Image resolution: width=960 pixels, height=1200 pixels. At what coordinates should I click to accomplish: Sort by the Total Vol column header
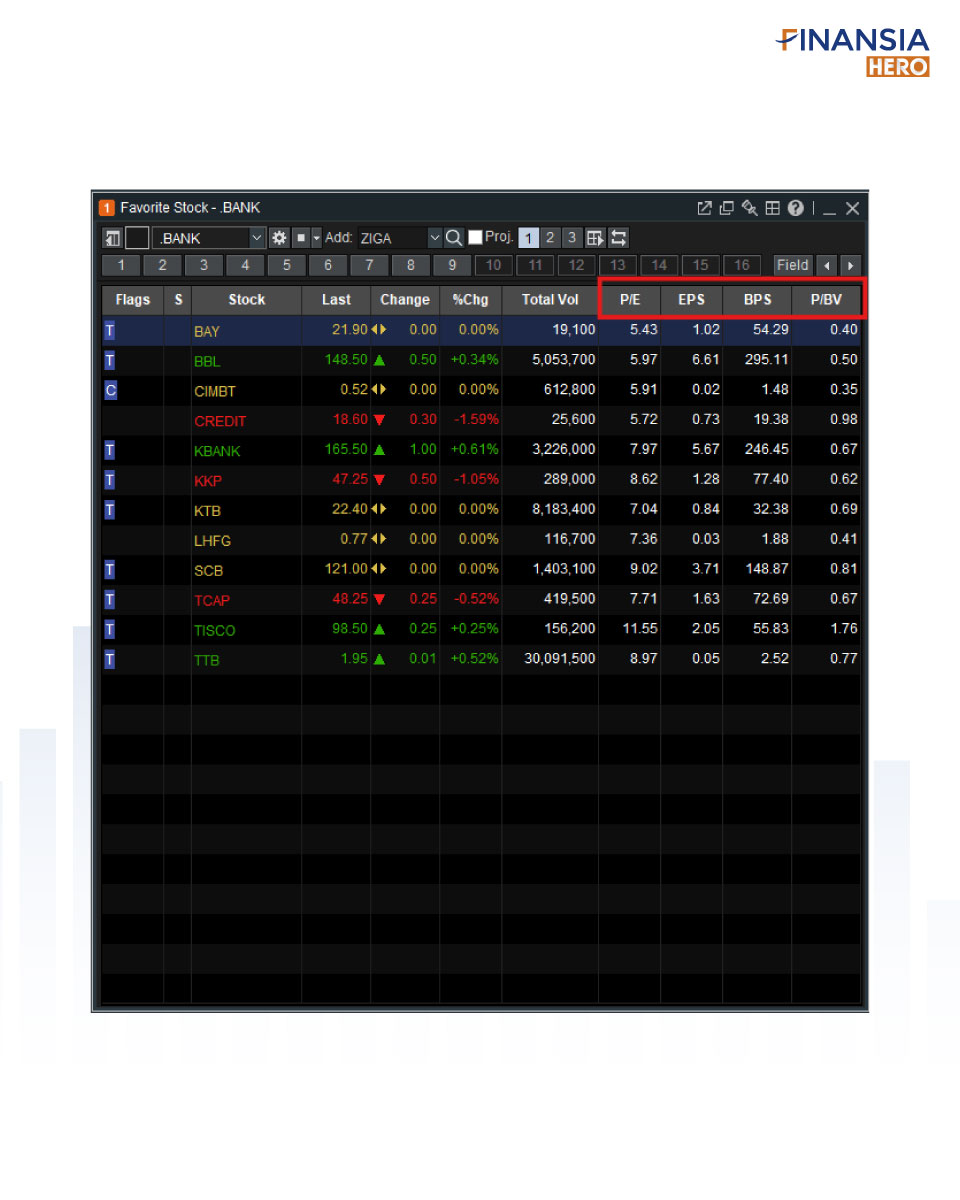(550, 299)
